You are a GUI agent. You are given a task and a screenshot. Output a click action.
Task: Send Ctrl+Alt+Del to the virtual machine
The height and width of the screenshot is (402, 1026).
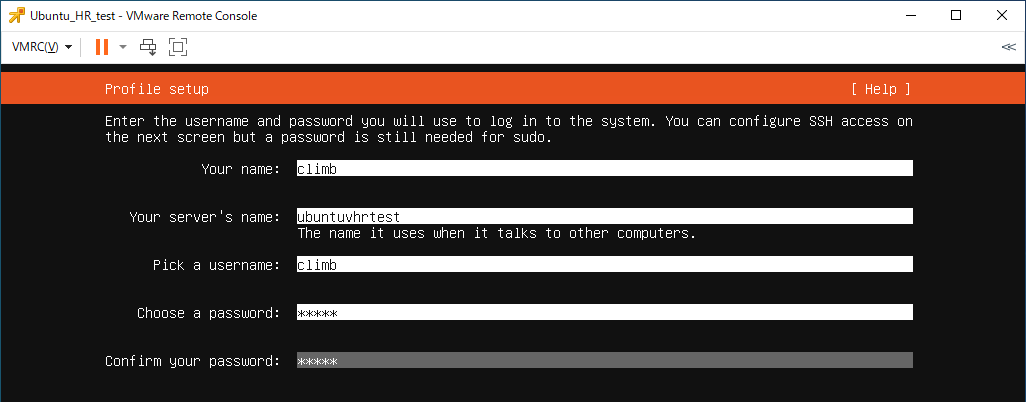[x=149, y=47]
